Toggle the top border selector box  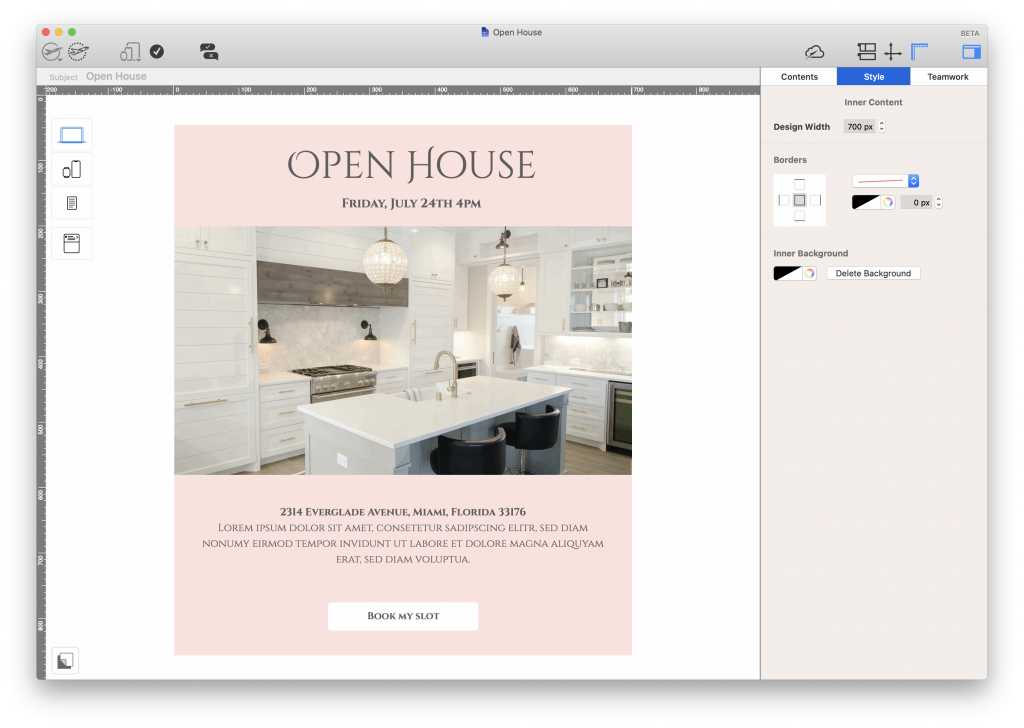point(799,184)
